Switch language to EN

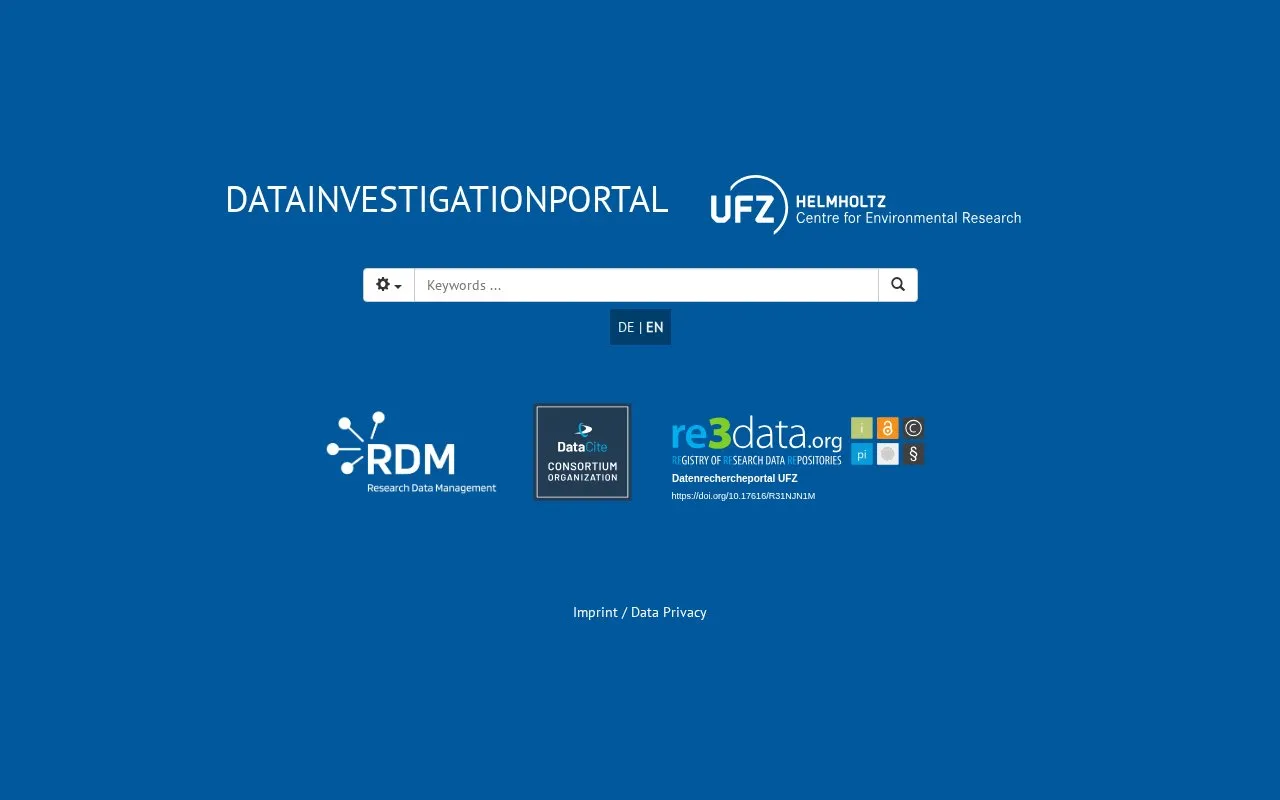click(655, 327)
